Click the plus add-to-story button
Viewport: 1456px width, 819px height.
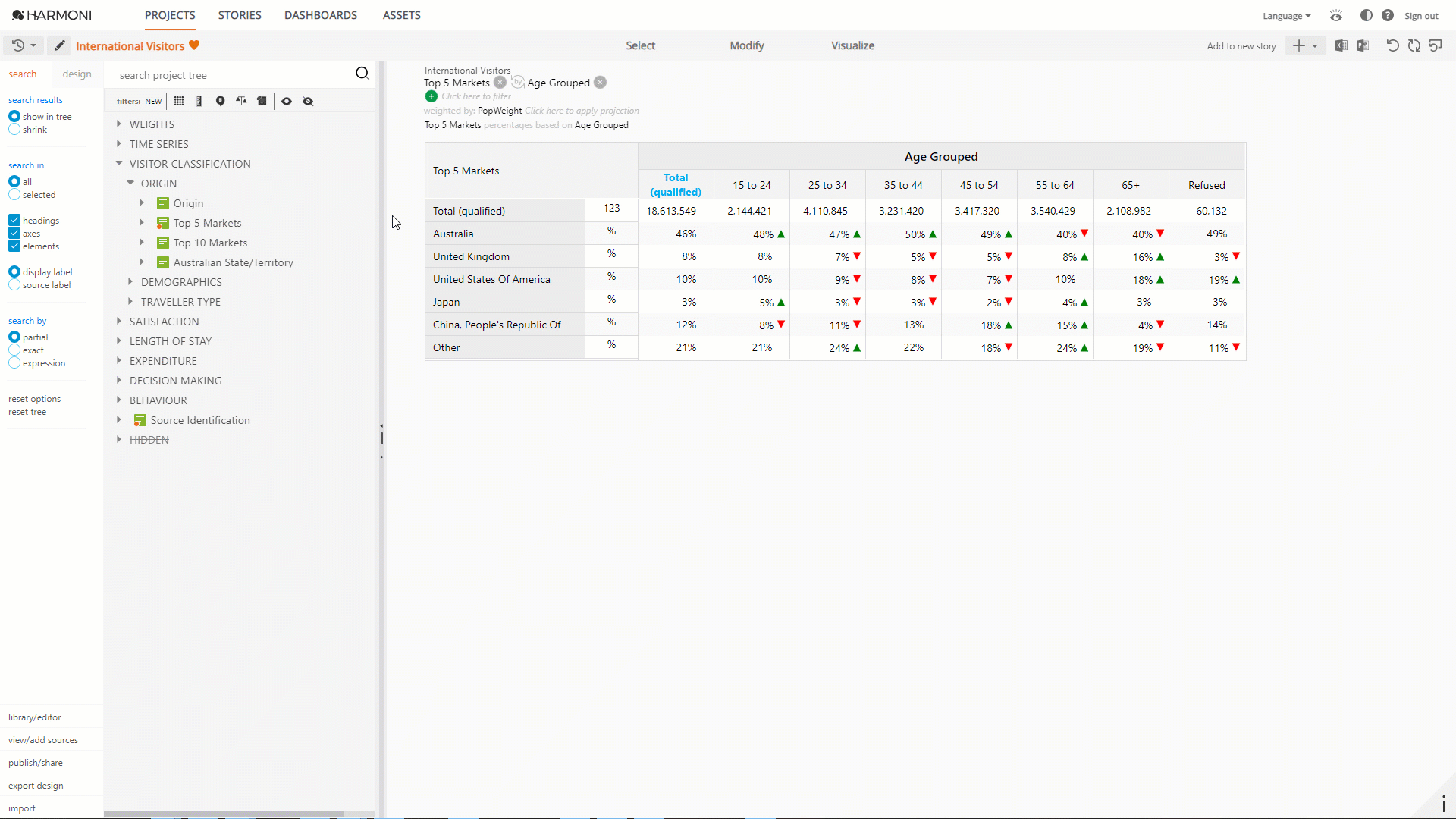(1299, 45)
